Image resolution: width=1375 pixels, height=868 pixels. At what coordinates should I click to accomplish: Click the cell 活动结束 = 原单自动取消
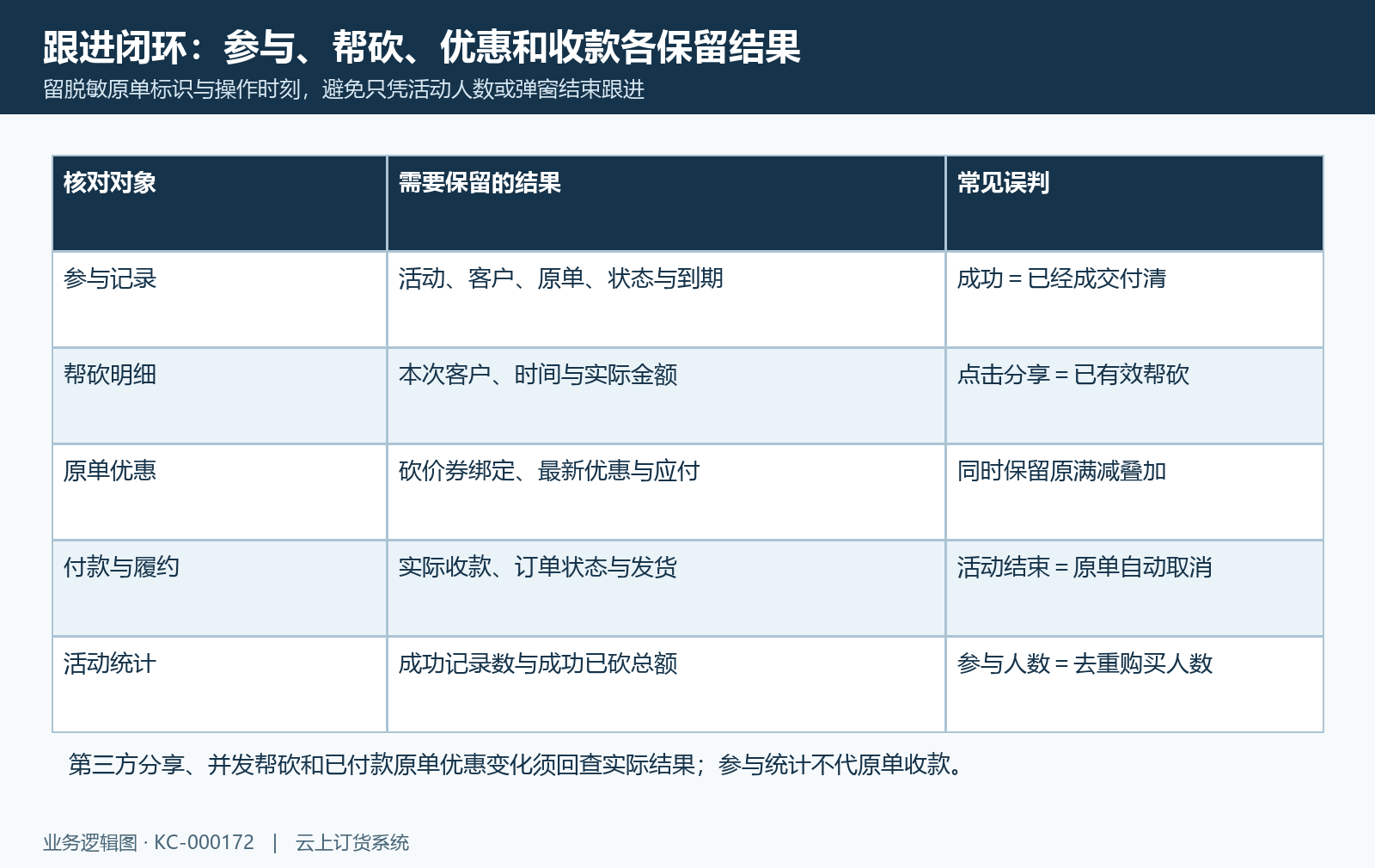click(1134, 589)
